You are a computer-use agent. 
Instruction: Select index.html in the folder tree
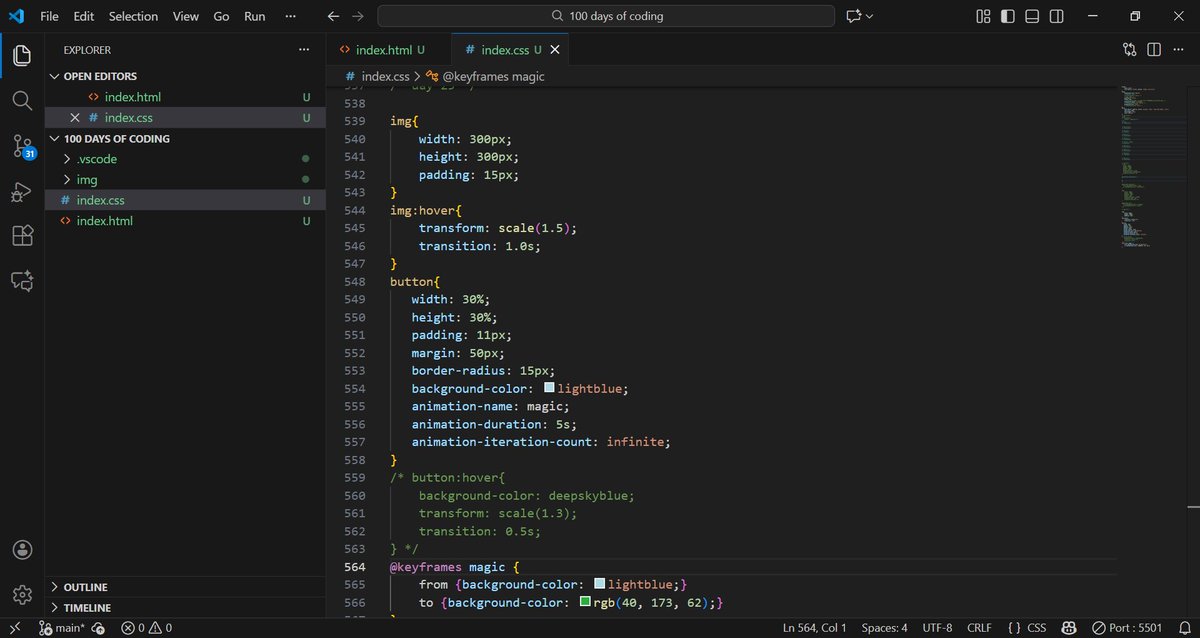pos(186,221)
